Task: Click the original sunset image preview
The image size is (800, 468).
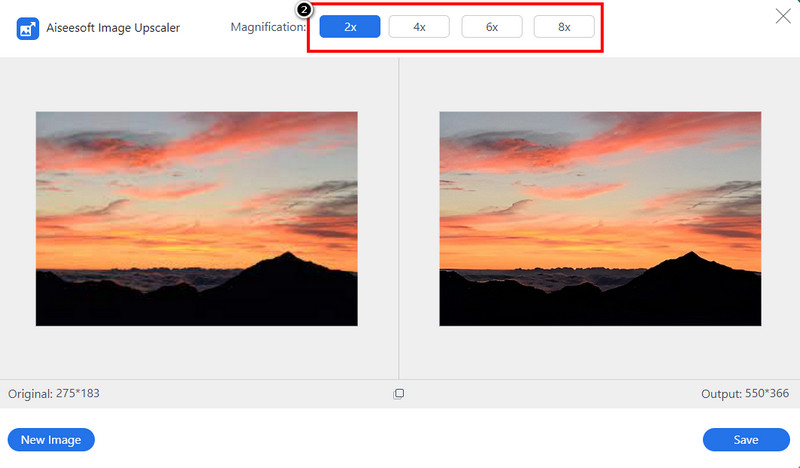Action: [x=196, y=218]
